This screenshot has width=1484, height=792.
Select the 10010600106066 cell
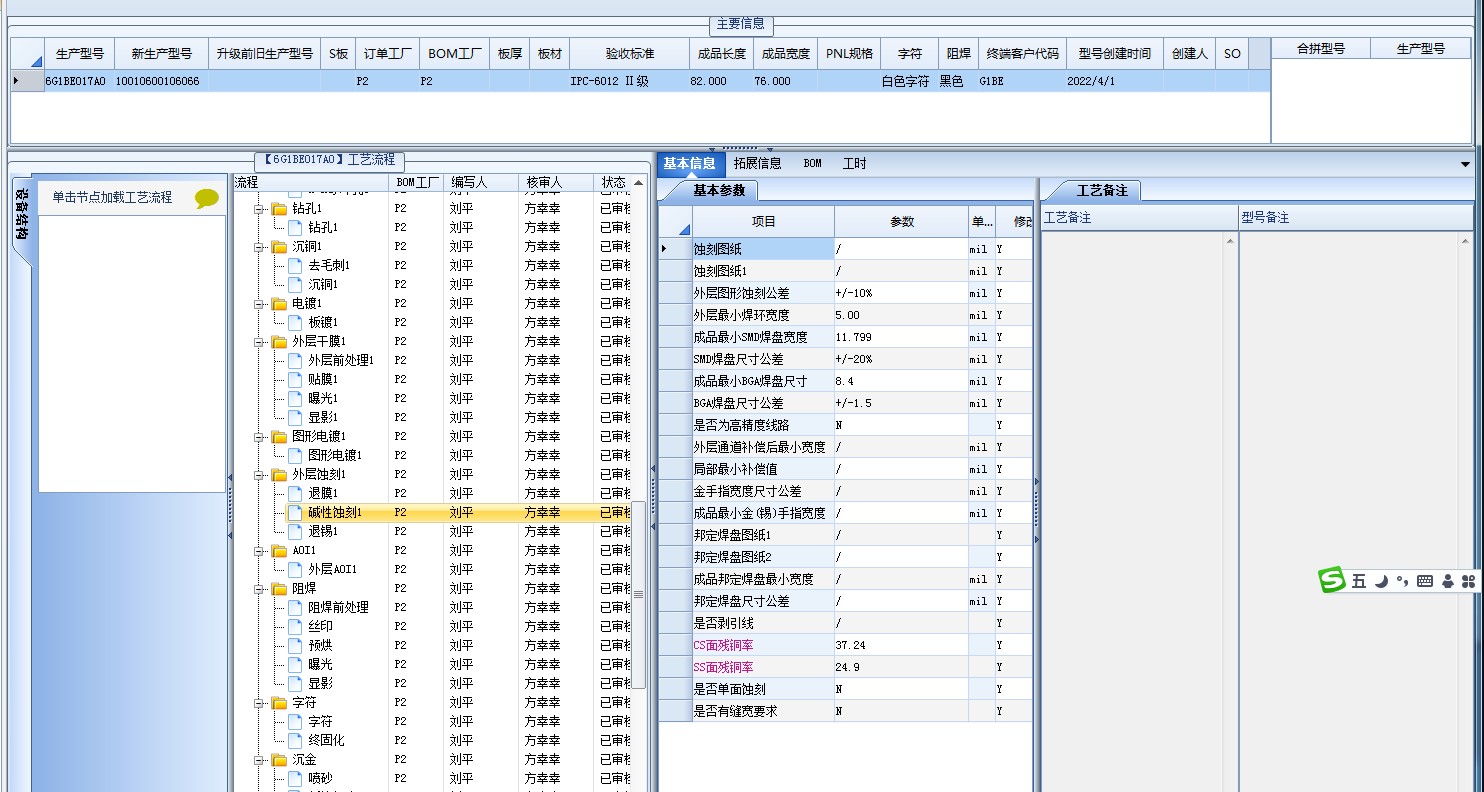pyautogui.click(x=161, y=81)
